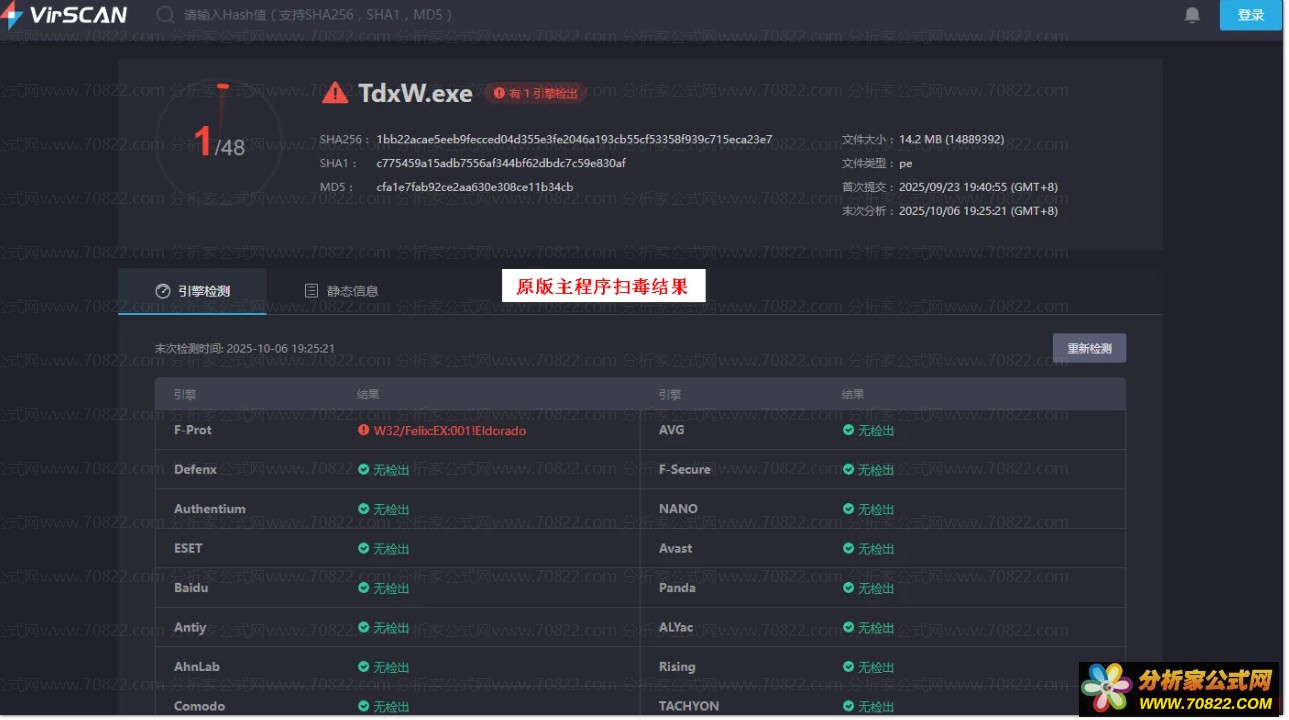The image size is (1289, 720).
Task: Click the AhnLab engine name
Action: tap(197, 666)
